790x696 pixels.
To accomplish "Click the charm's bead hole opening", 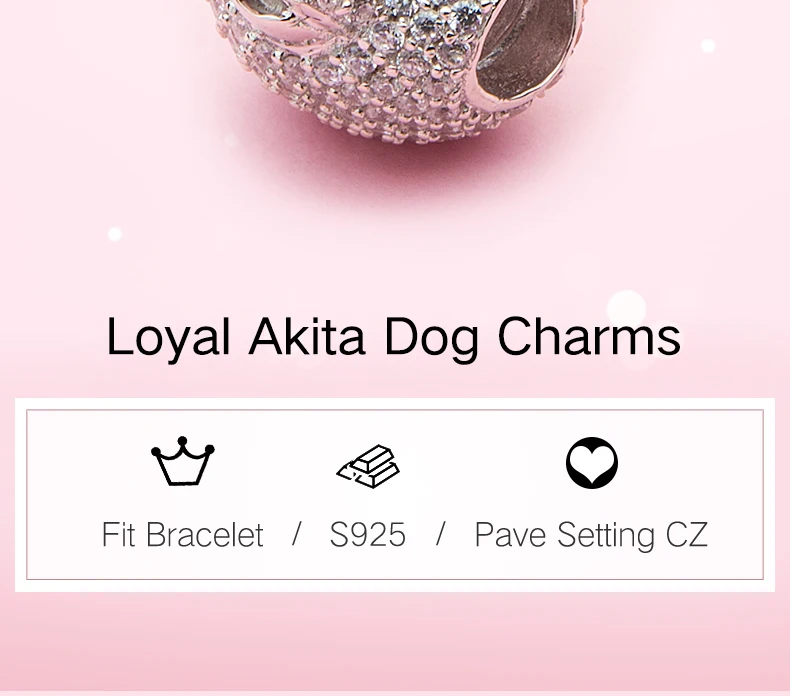I will (x=524, y=48).
